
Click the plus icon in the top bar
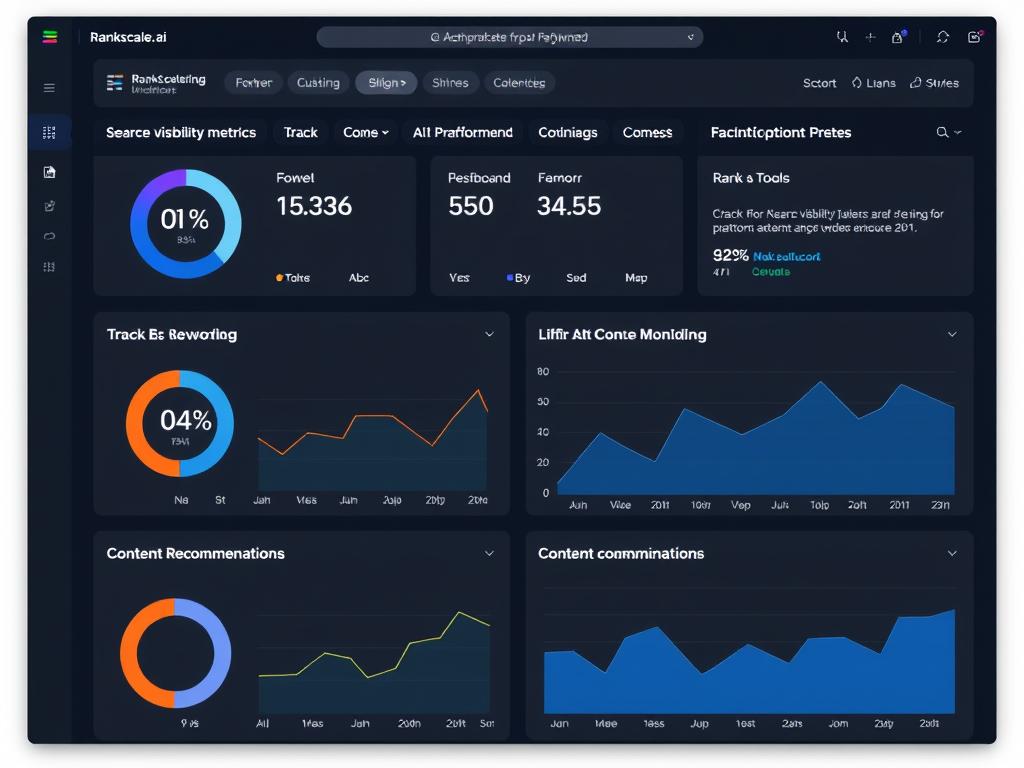870,37
